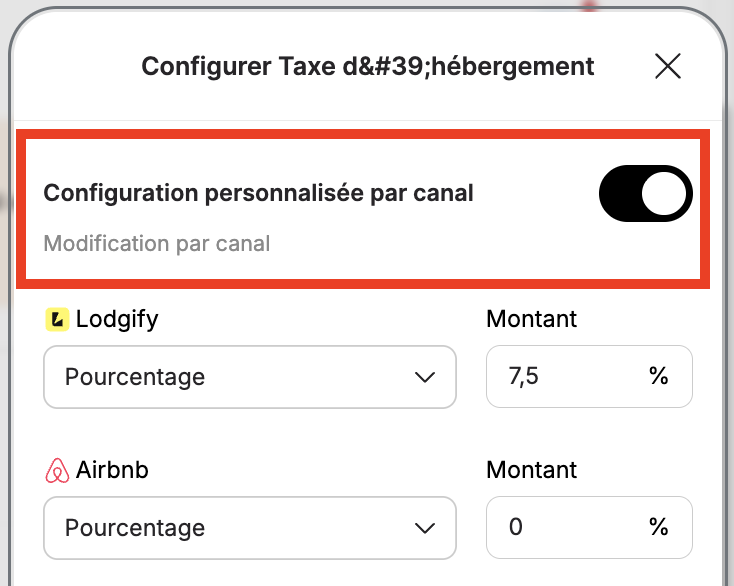The width and height of the screenshot is (734, 586).
Task: Click the Airbnb amount field showing 0
Action: 589,527
